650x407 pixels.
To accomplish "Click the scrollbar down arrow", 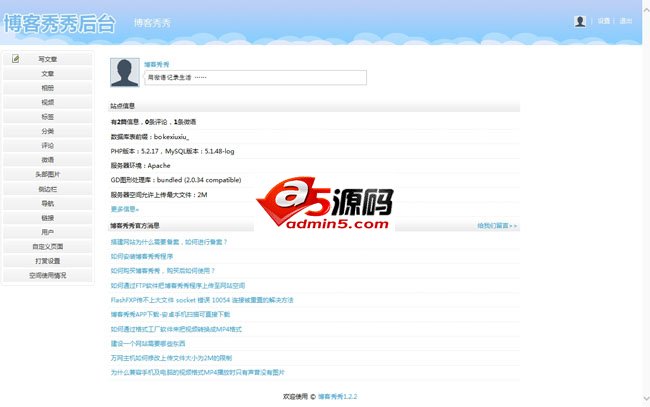I will coord(646,399).
